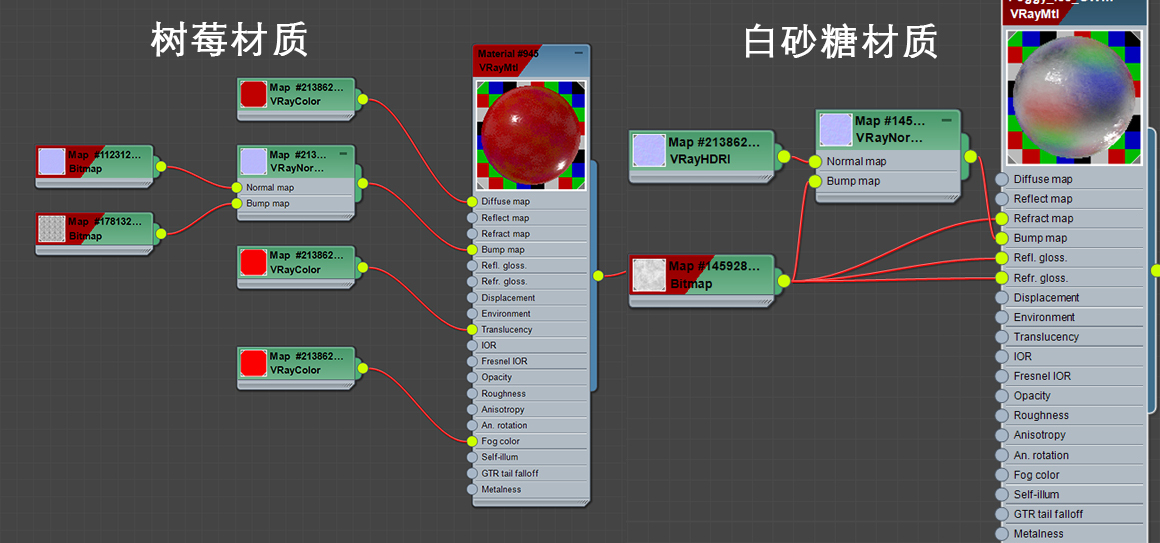The width and height of the screenshot is (1160, 543).
Task: Click the Fresnel IOR row on Material #945
Action: click(530, 361)
